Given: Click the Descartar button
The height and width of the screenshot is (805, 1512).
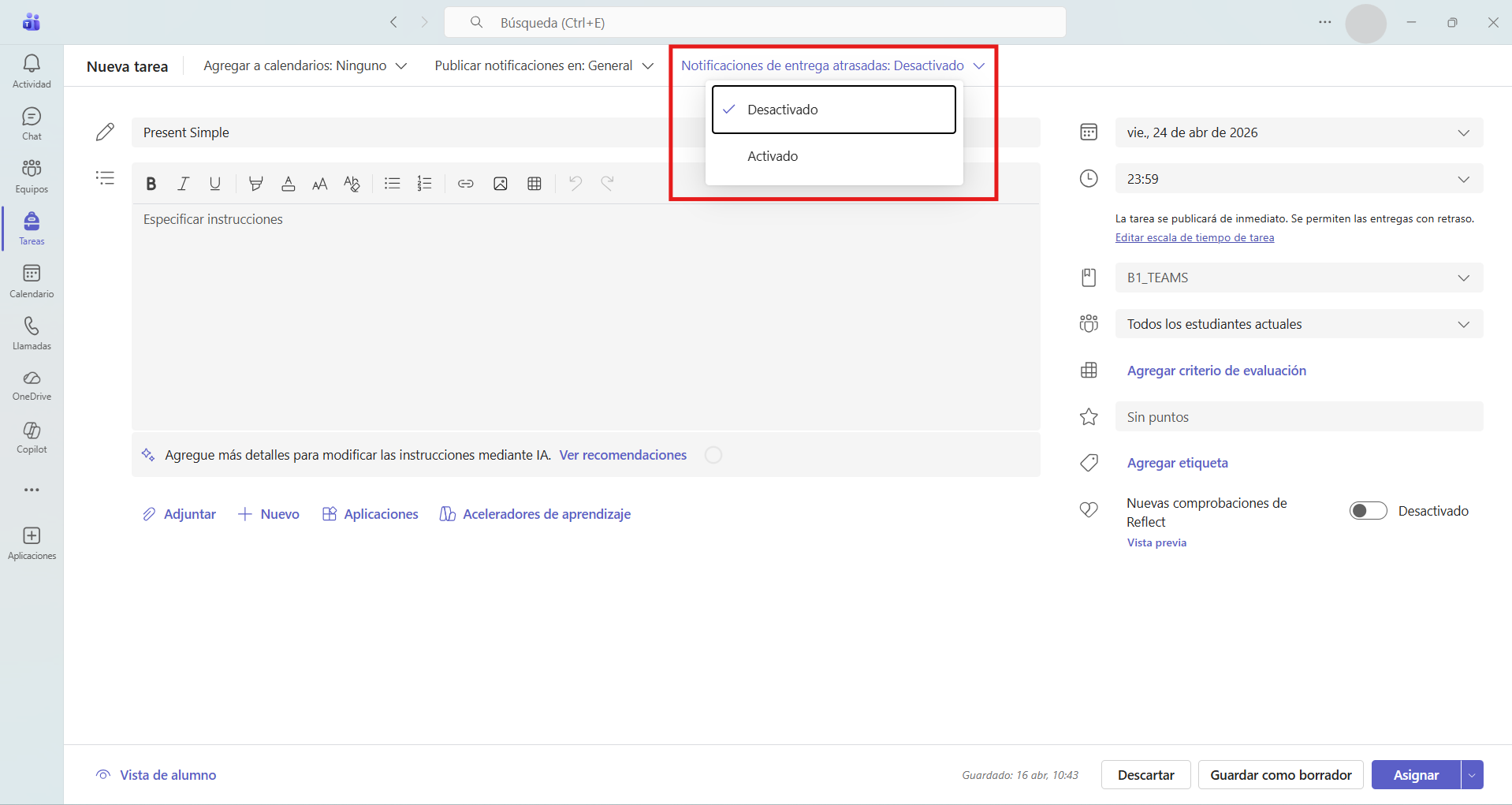Looking at the screenshot, I should (x=1146, y=775).
